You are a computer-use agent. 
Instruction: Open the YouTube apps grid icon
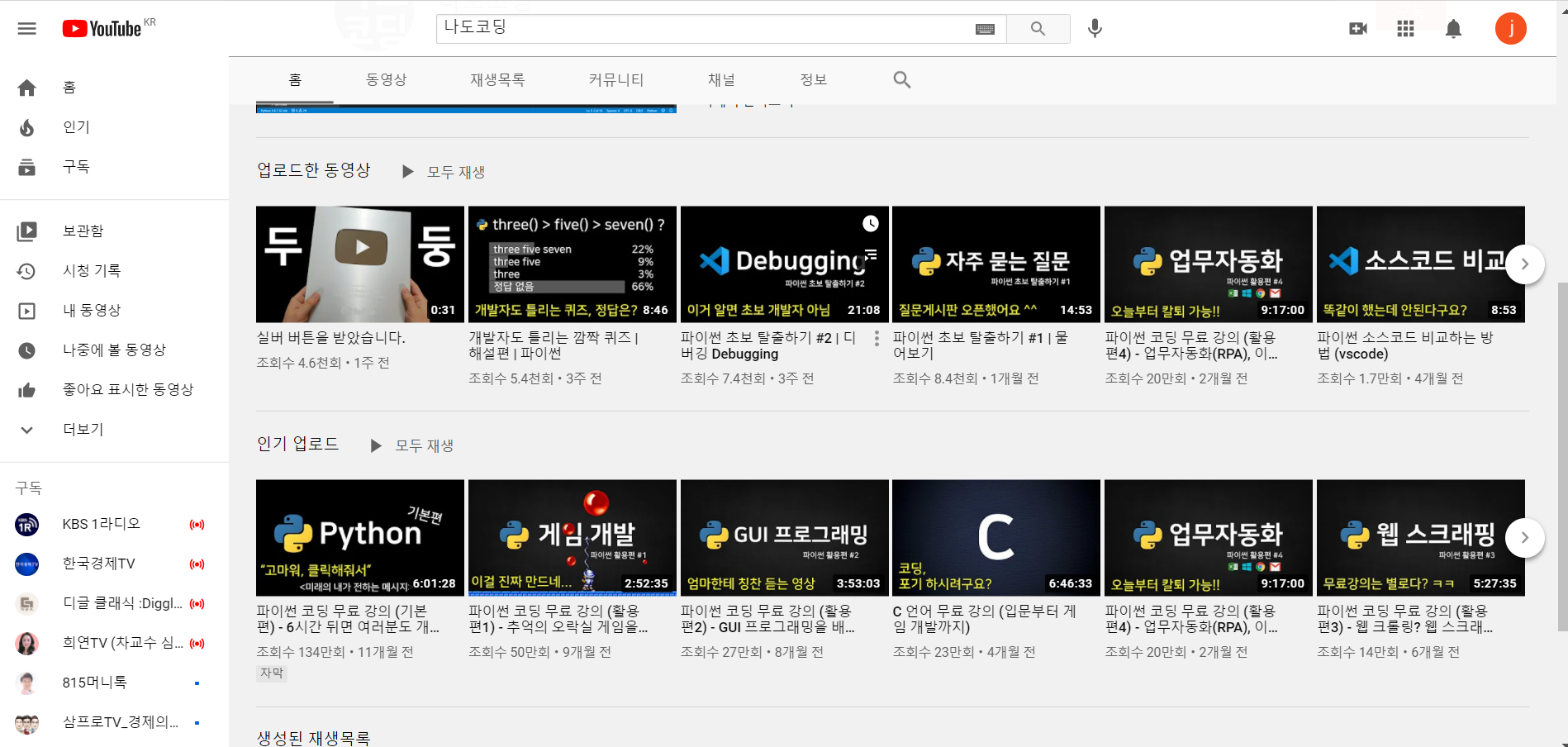point(1405,29)
